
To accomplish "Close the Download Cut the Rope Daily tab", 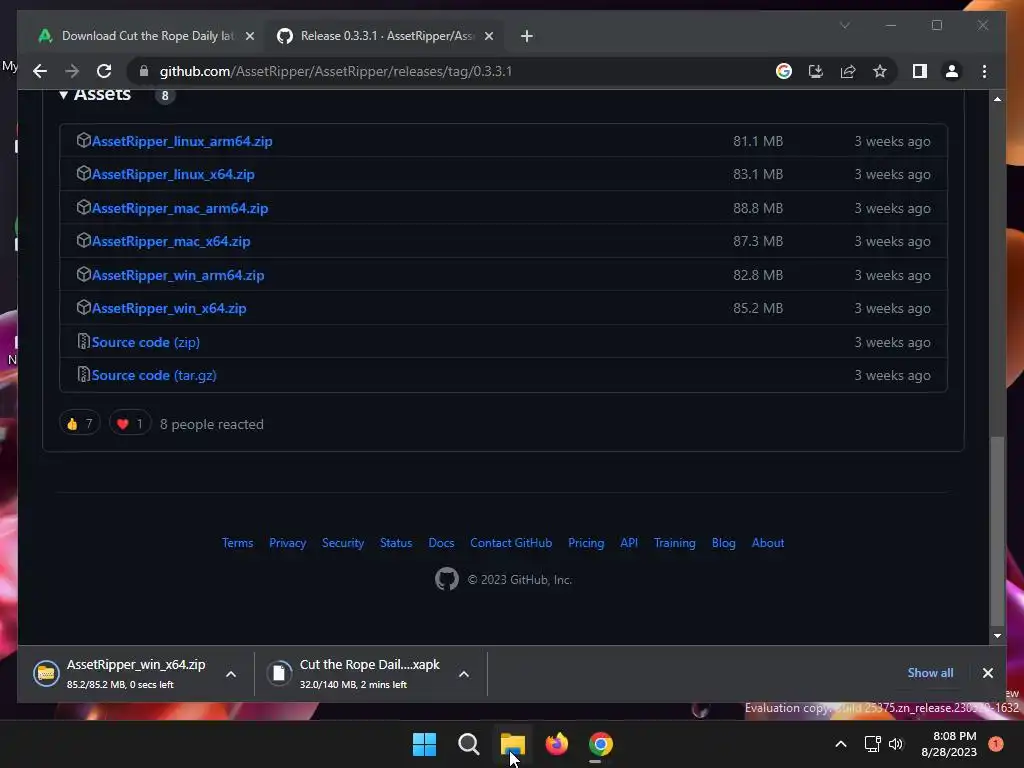I will click(249, 36).
